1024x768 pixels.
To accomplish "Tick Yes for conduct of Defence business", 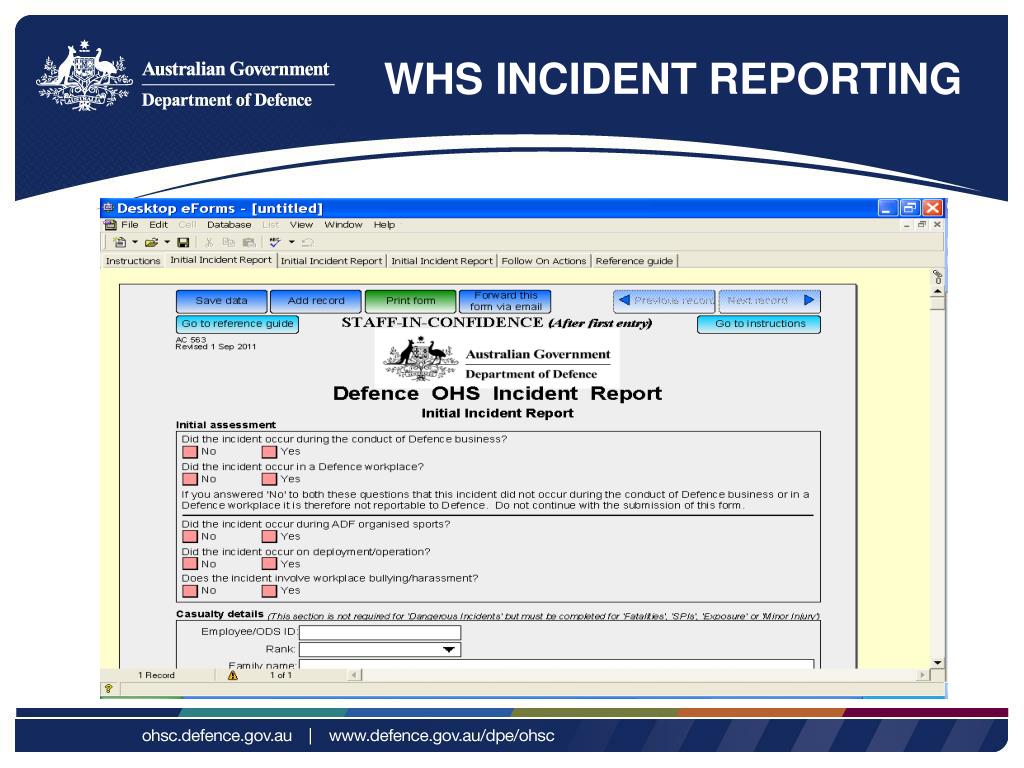I will (270, 452).
